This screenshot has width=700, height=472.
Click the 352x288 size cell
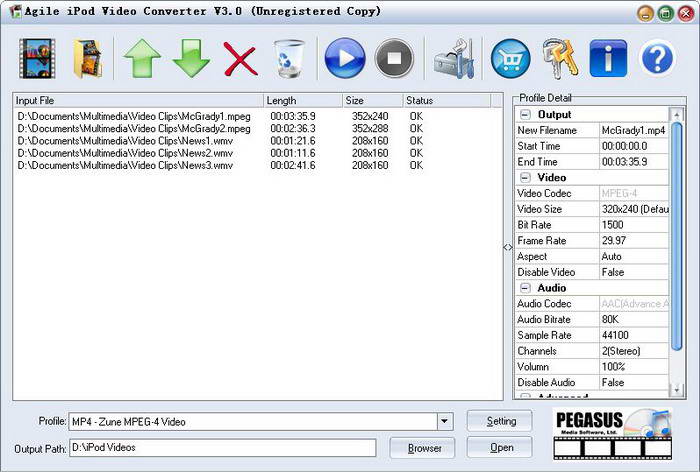(370, 129)
